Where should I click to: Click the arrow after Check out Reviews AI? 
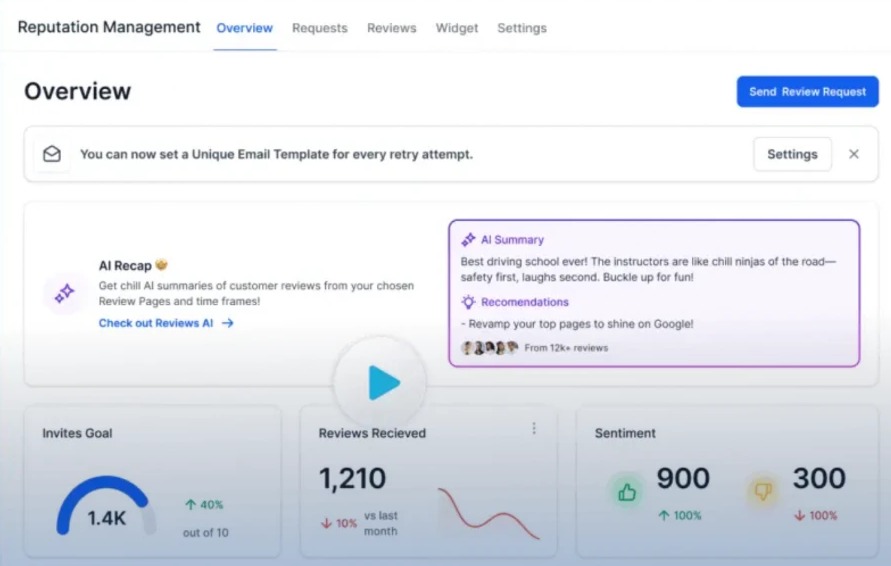tap(227, 323)
